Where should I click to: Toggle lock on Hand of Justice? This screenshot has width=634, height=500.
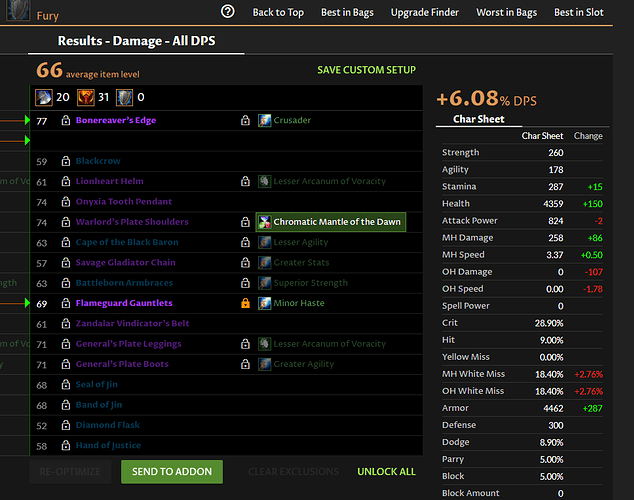pos(66,445)
